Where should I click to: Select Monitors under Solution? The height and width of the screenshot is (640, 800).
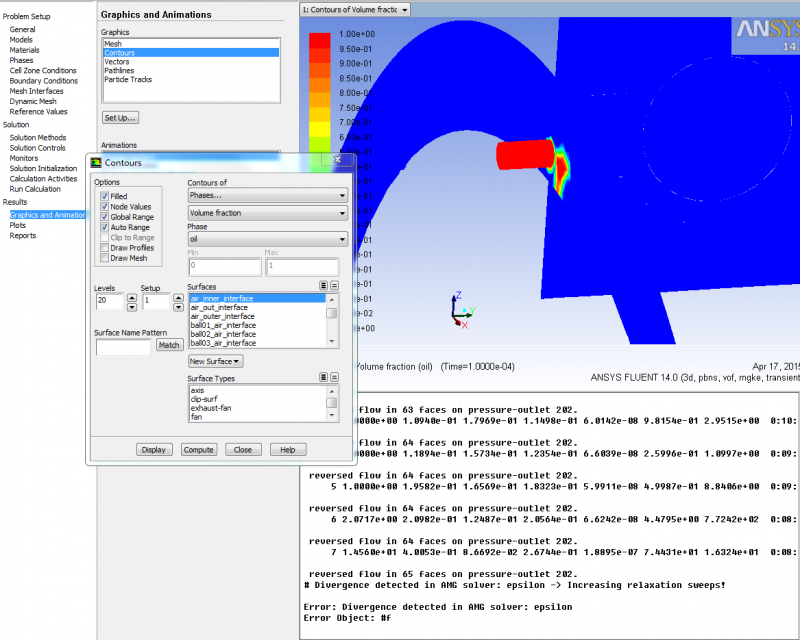tap(24, 158)
